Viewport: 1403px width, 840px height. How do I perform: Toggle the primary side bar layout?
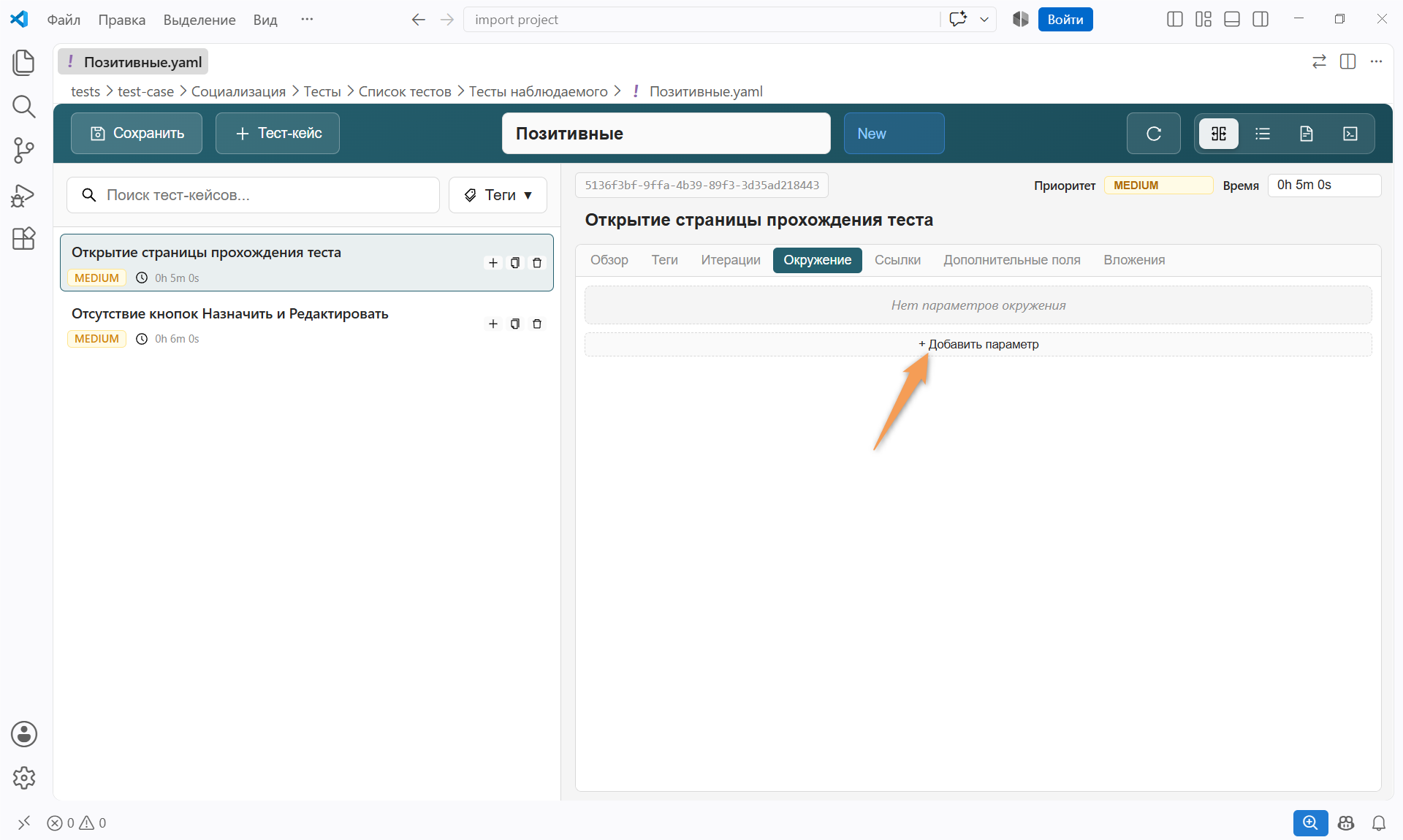click(x=1174, y=20)
